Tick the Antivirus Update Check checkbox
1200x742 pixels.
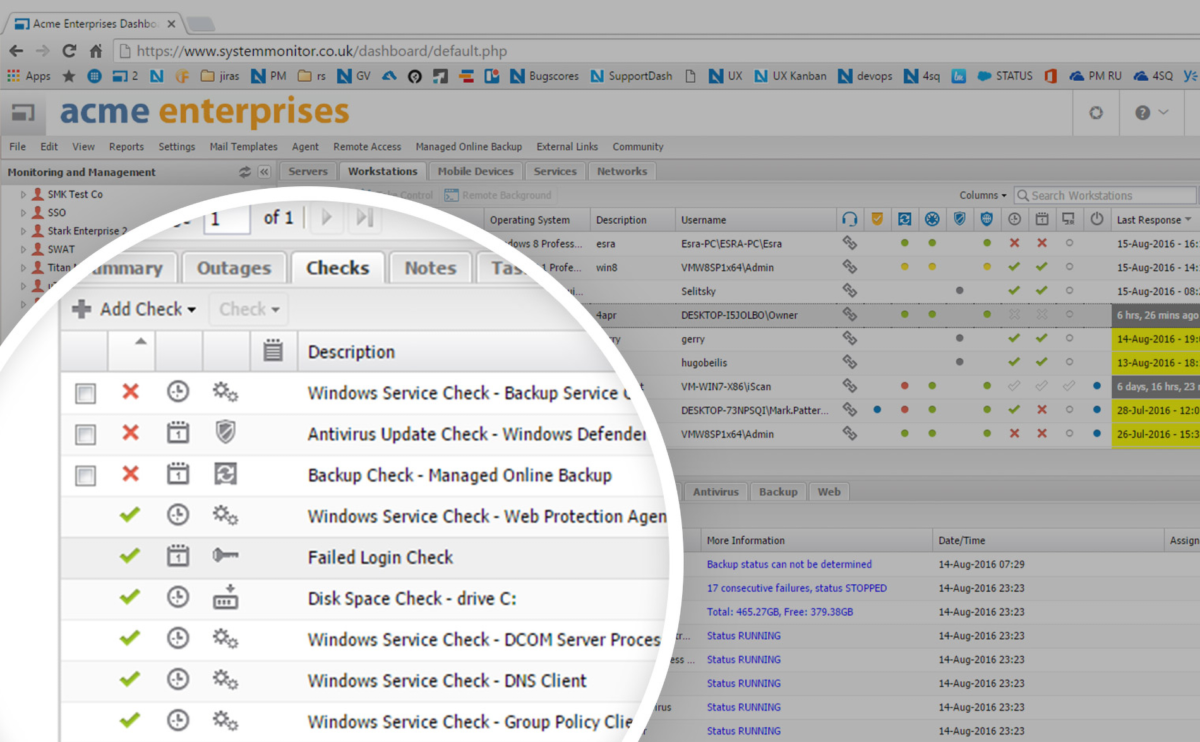tap(86, 435)
